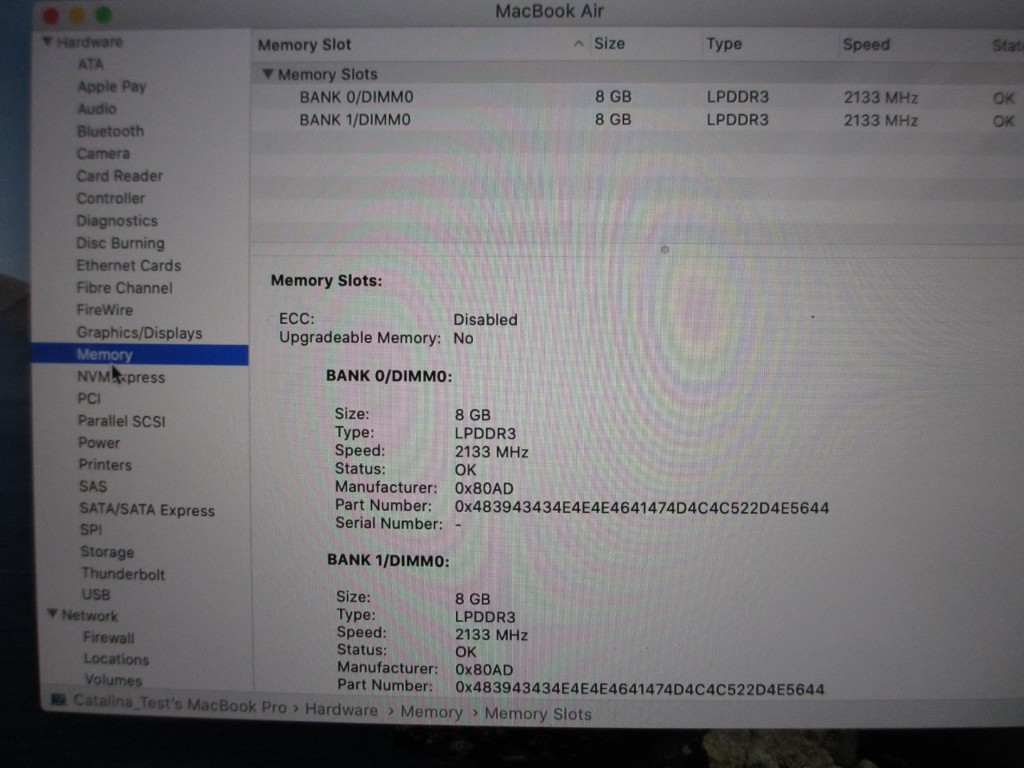Select SAS in the sidebar
The height and width of the screenshot is (768, 1024).
coord(93,487)
